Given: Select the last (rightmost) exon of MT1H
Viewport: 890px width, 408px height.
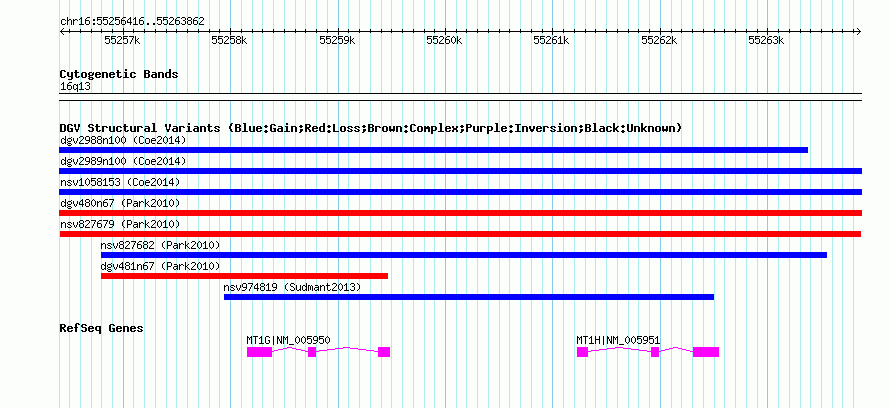Looking at the screenshot, I should pos(706,352).
